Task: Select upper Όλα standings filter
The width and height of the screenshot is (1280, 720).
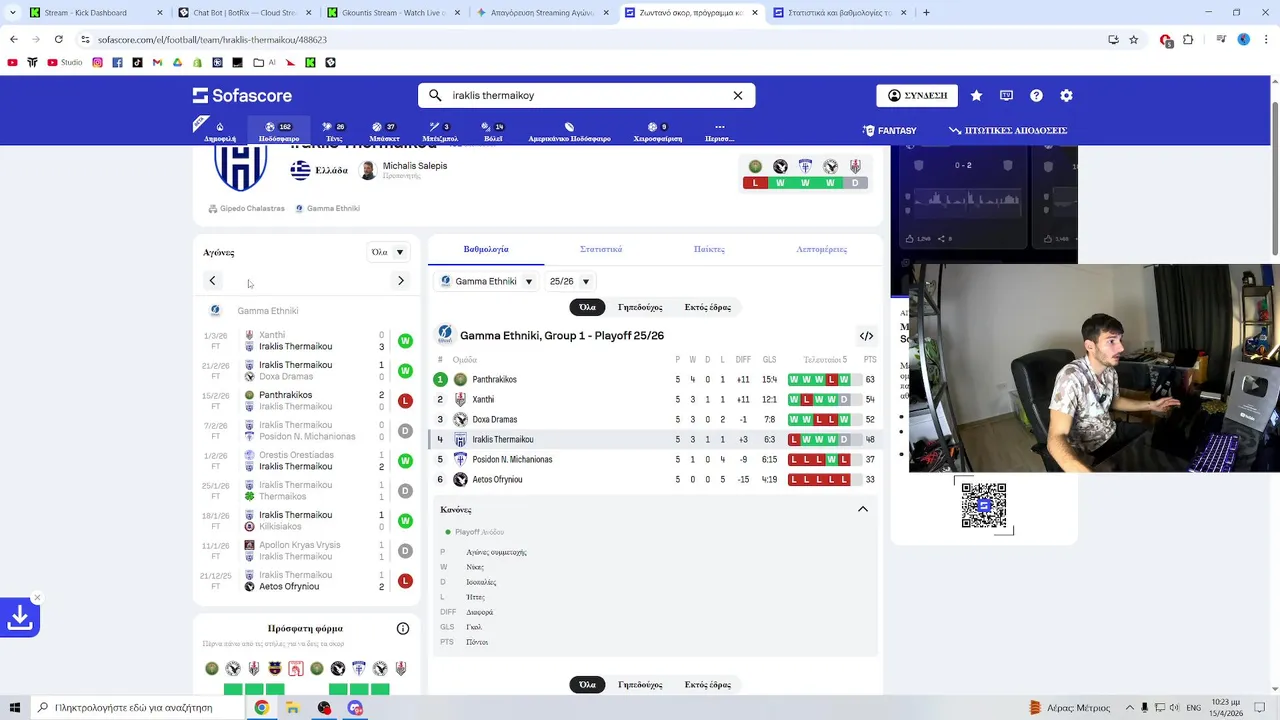Action: point(587,307)
